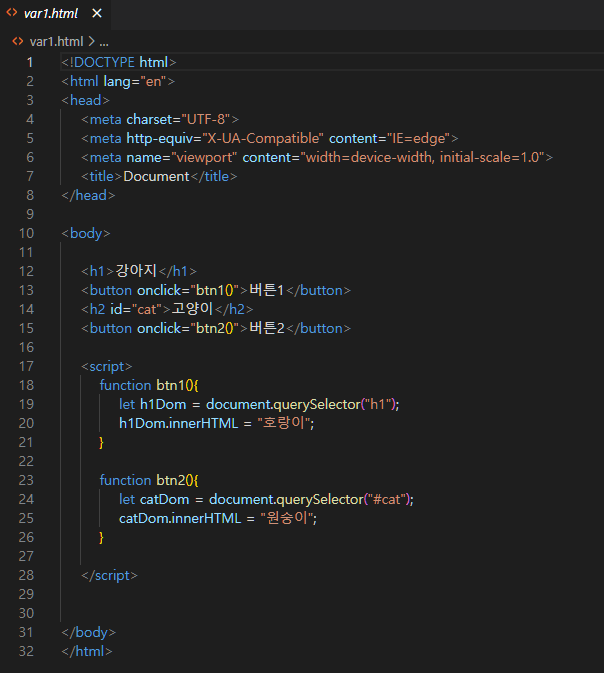Click the closing body tag
The image size is (604, 673).
[x=88, y=632]
